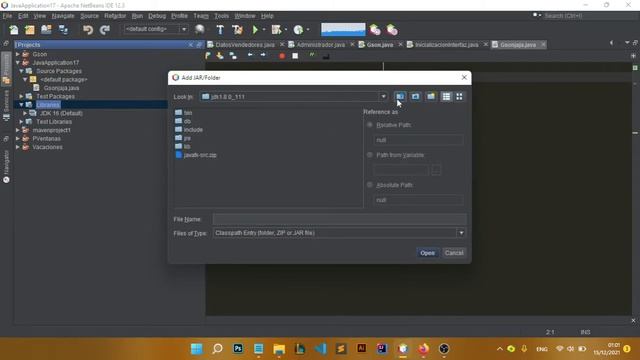This screenshot has width=640, height=360.
Task: Click the globe browser icon in toolbar
Action: click(200, 29)
